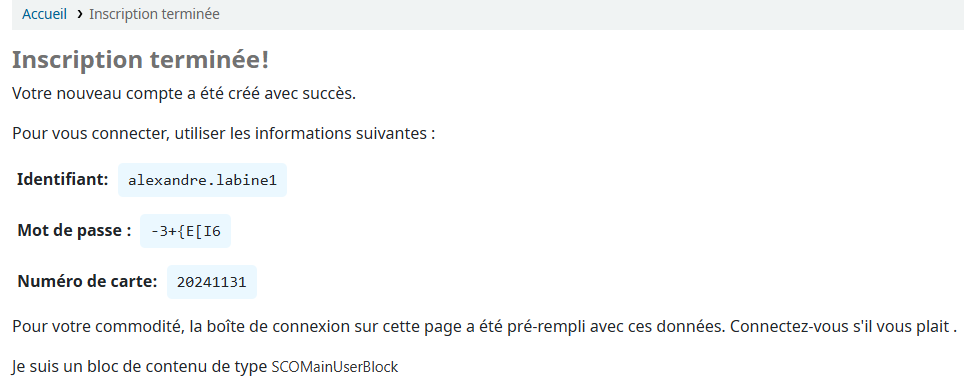Click the Pour votre commodité paragraph
This screenshot has height=392, width=964.
(484, 326)
